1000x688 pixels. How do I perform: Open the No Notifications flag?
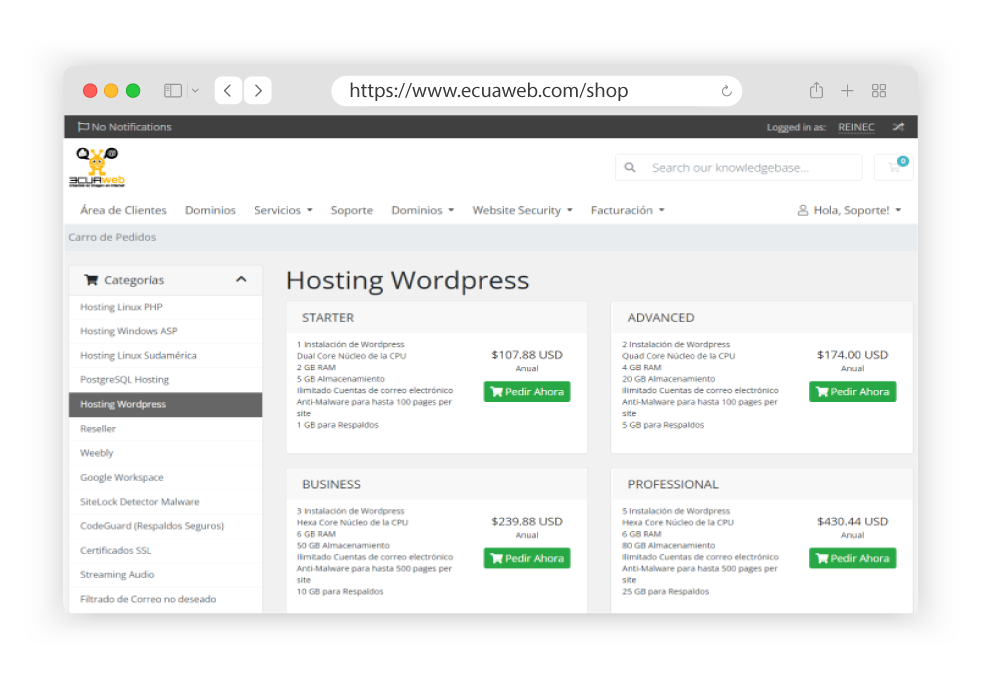tap(124, 127)
